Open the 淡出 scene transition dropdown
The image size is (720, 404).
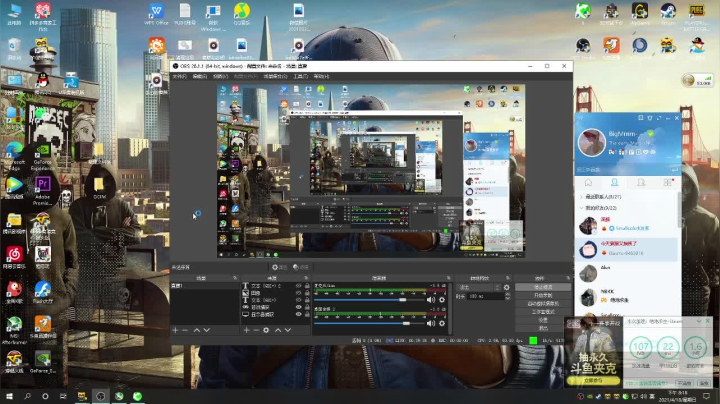click(479, 287)
